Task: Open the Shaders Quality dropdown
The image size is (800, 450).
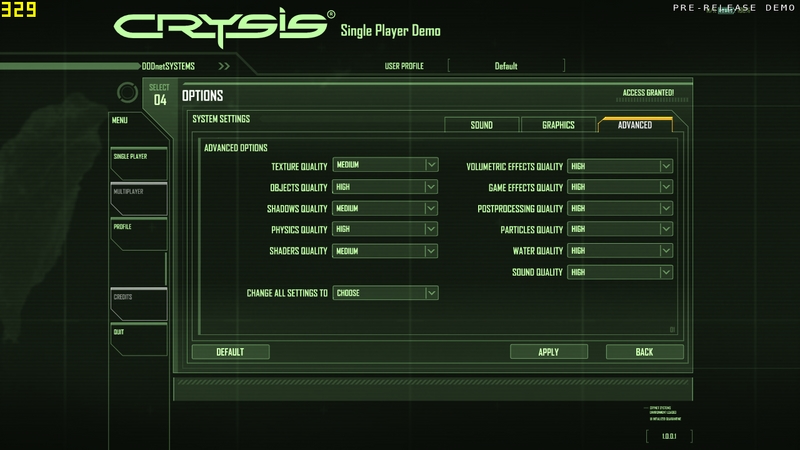Action: coord(385,251)
